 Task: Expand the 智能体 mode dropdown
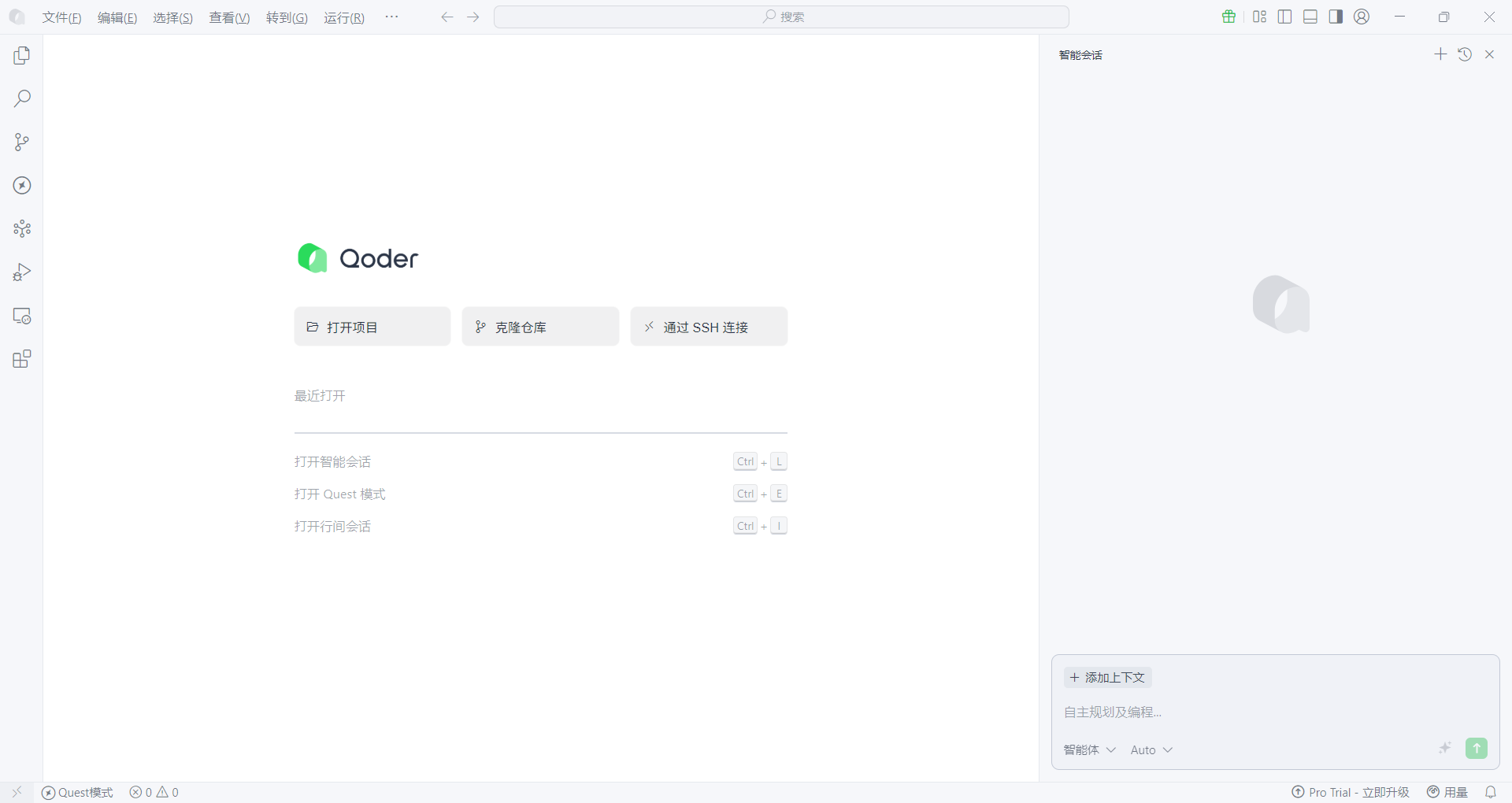click(1090, 749)
